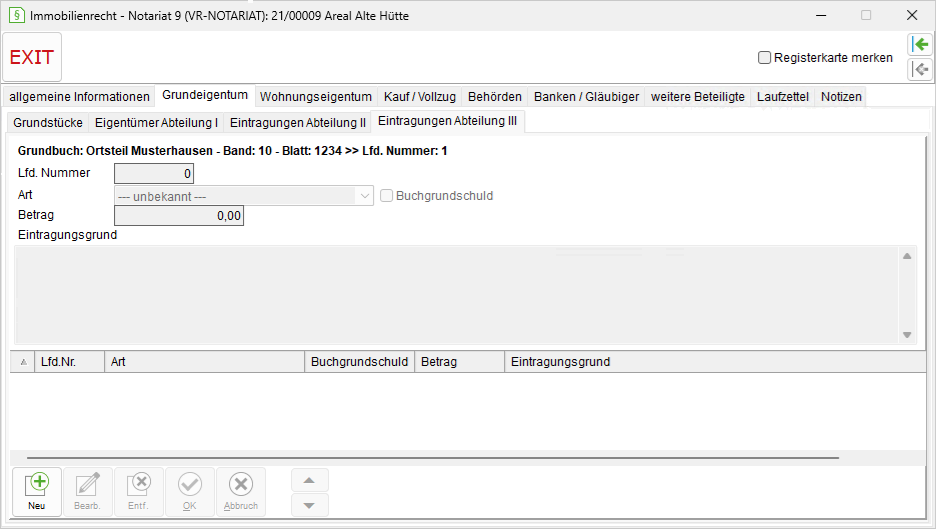
Task: Click Eintragungsgrund column header in table
Action: point(715,362)
